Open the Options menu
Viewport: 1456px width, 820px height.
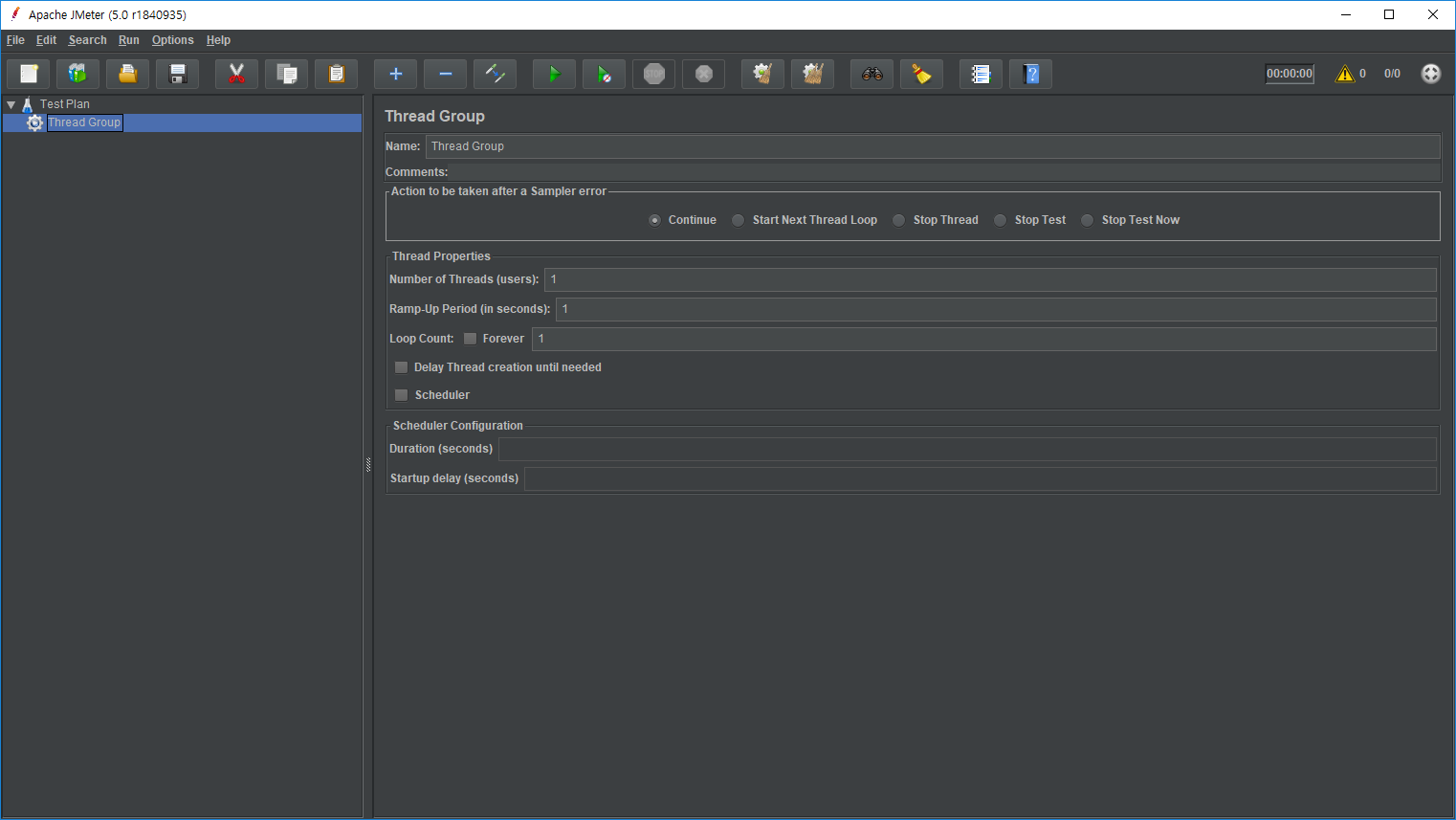172,40
